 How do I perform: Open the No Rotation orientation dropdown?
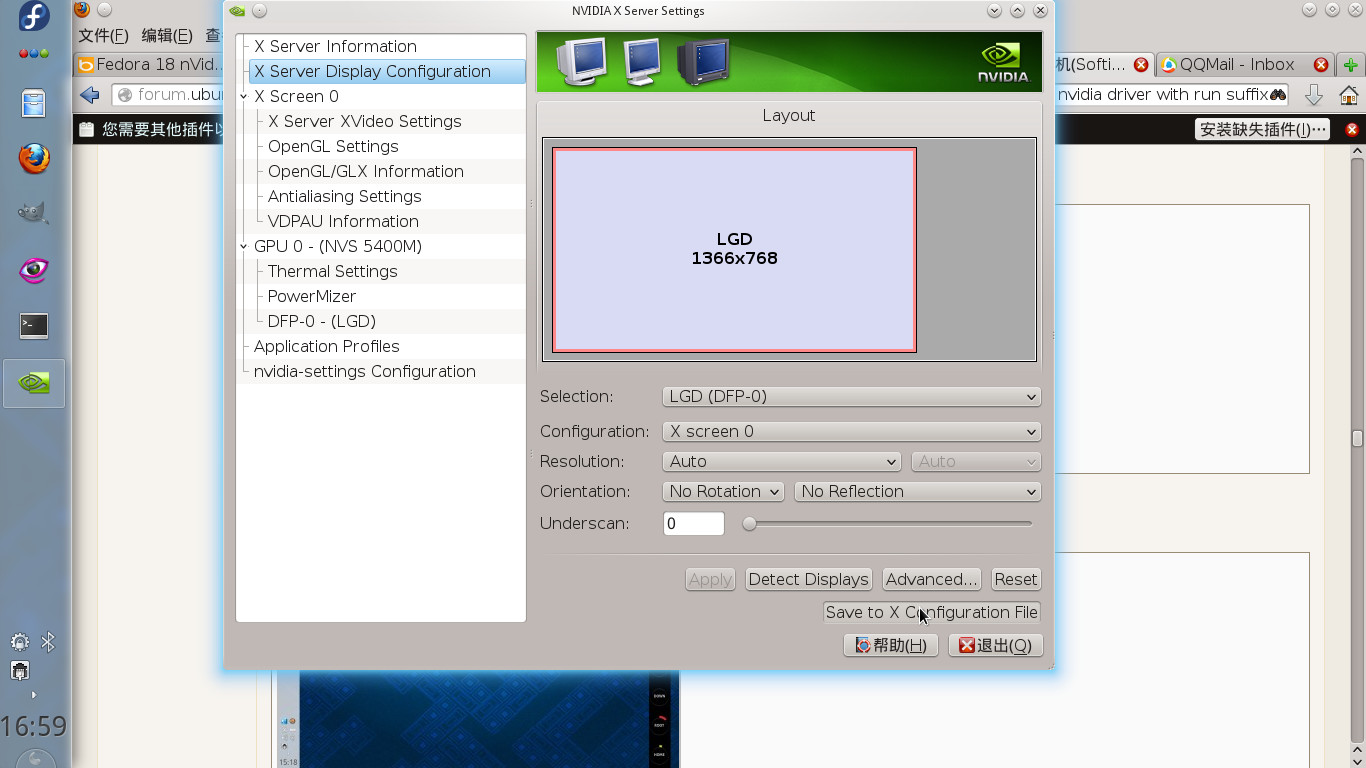coord(723,492)
